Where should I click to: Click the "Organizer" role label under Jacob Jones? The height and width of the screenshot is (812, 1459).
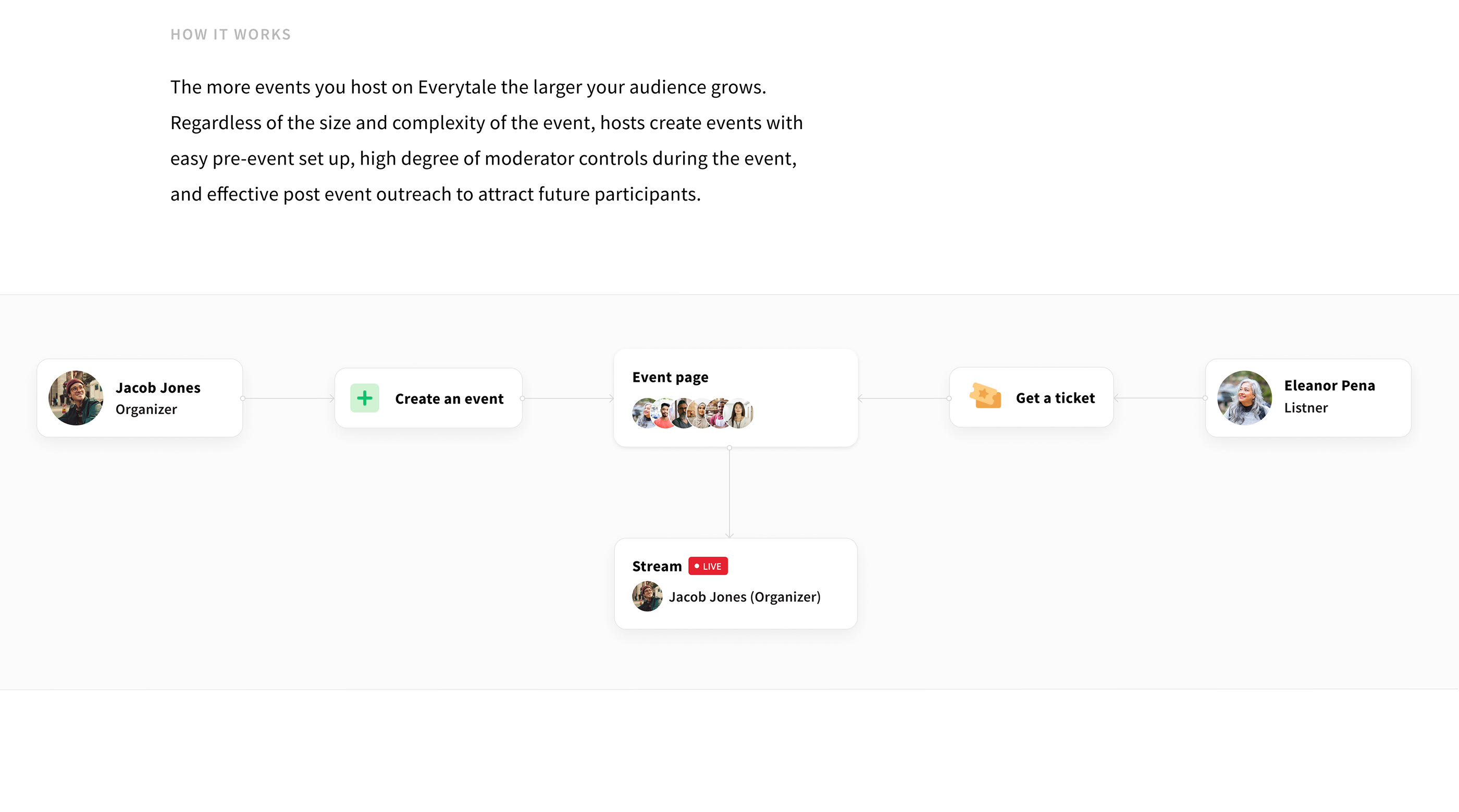click(146, 409)
